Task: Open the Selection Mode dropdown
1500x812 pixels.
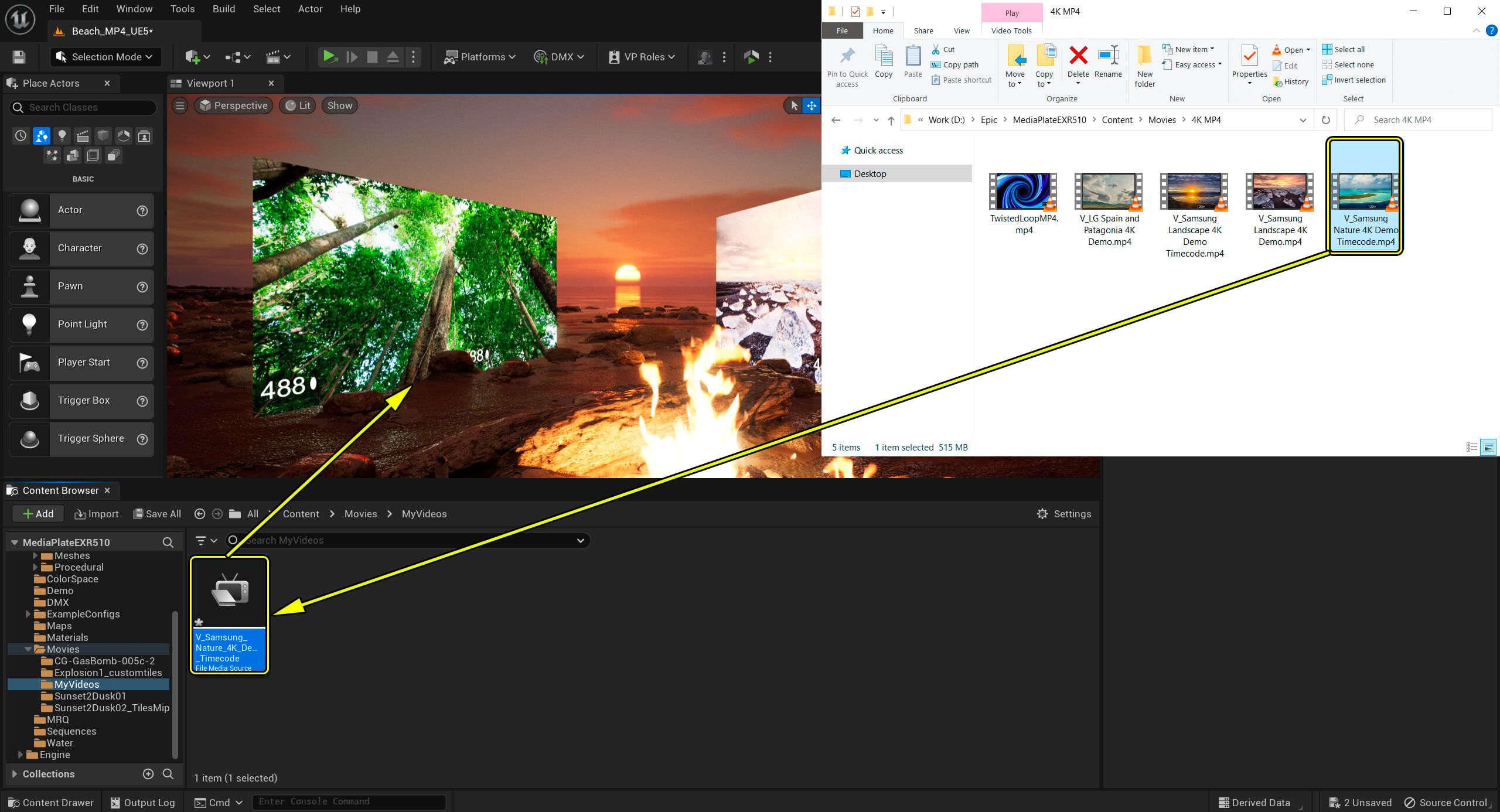Action: (x=105, y=57)
